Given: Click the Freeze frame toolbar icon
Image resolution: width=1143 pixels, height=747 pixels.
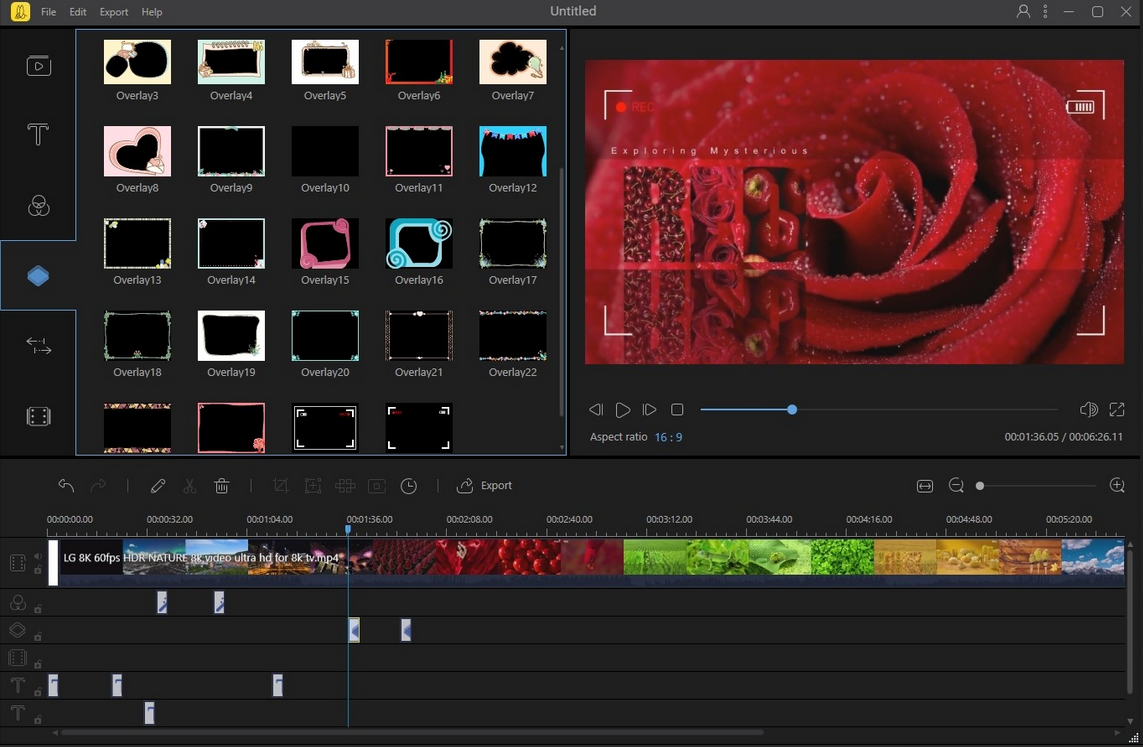Looking at the screenshot, I should (377, 485).
